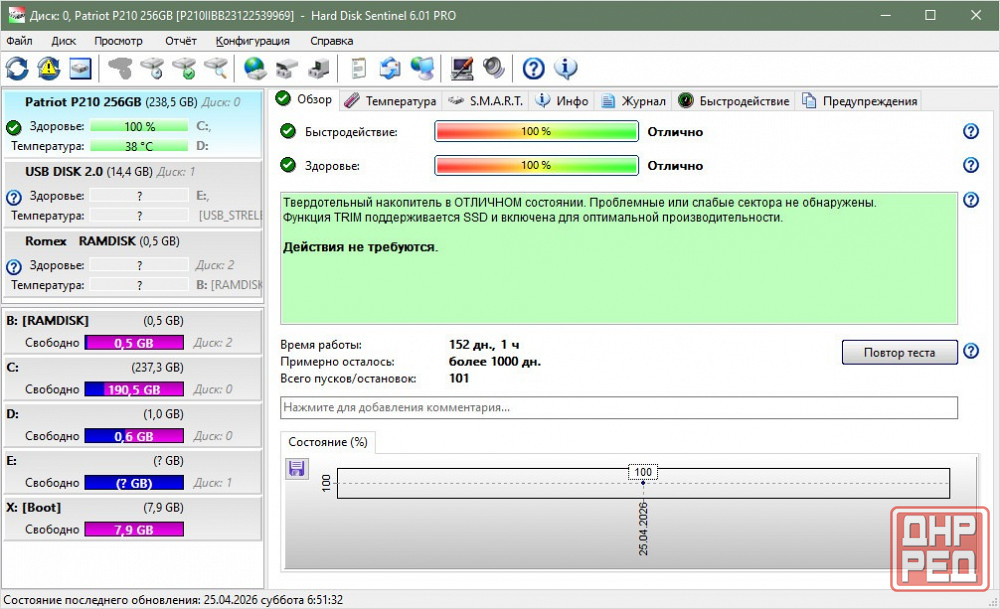Switch to the S.M.A.R.T. tab
Viewport: 1000px width, 609px height.
point(486,101)
